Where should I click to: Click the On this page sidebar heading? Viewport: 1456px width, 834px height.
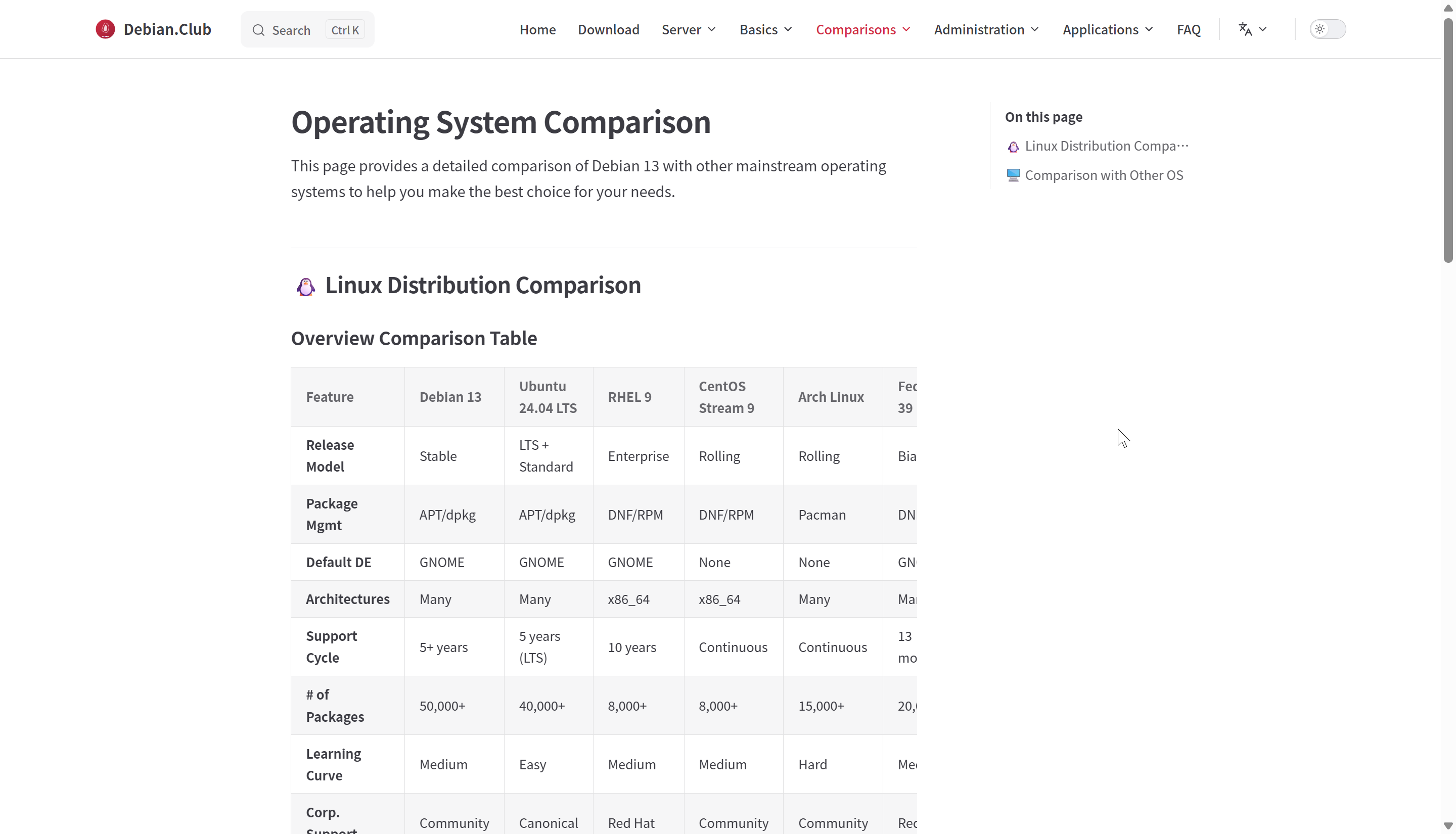pos(1043,117)
